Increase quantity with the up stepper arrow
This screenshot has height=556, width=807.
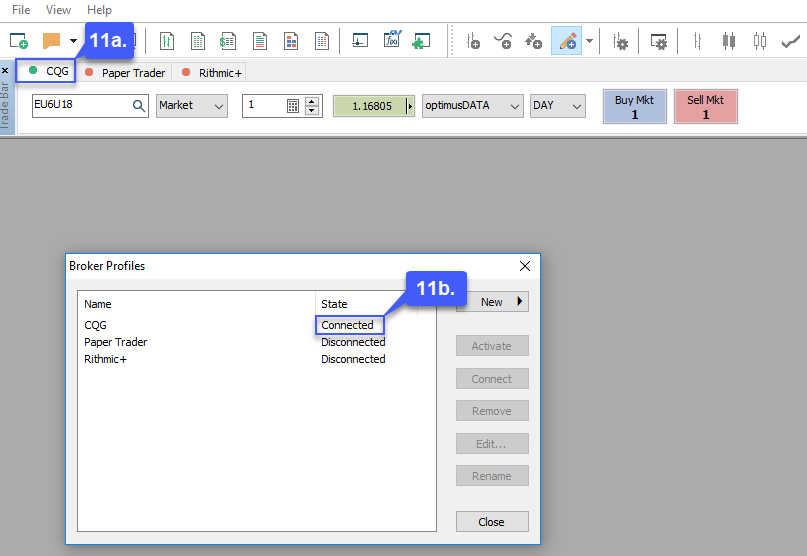[x=311, y=101]
